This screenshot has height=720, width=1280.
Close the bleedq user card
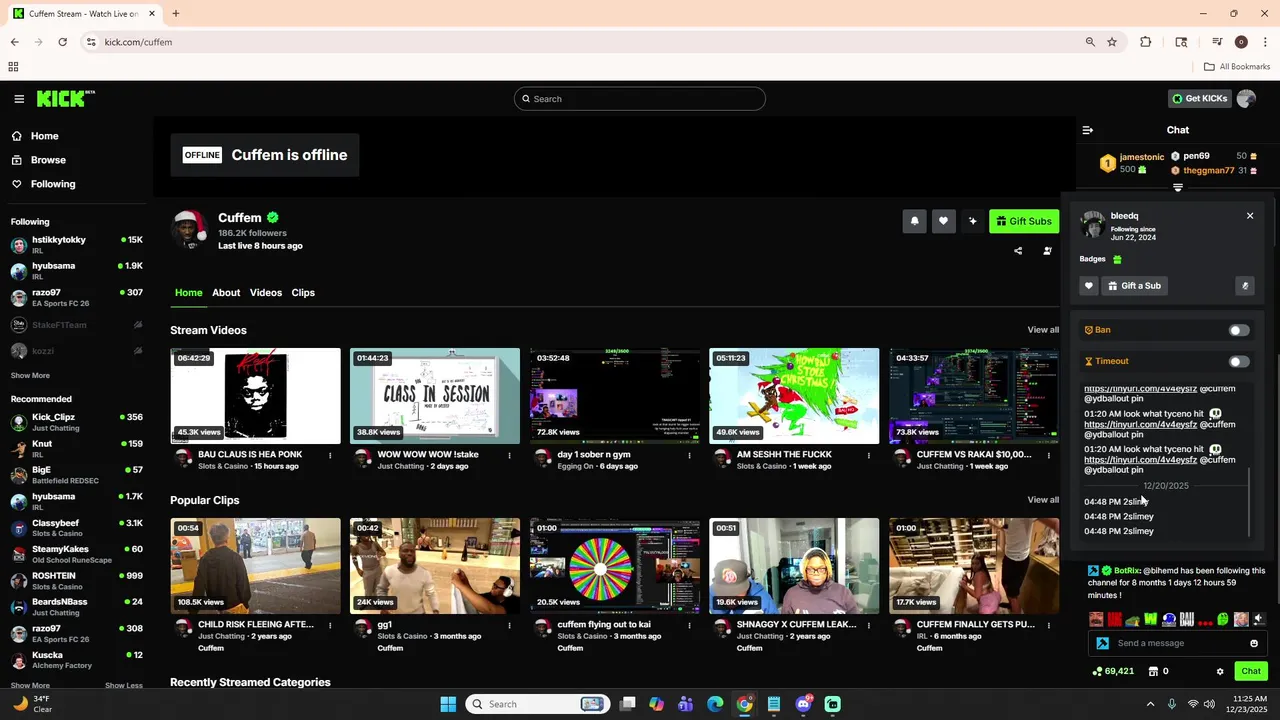pos(1250,216)
